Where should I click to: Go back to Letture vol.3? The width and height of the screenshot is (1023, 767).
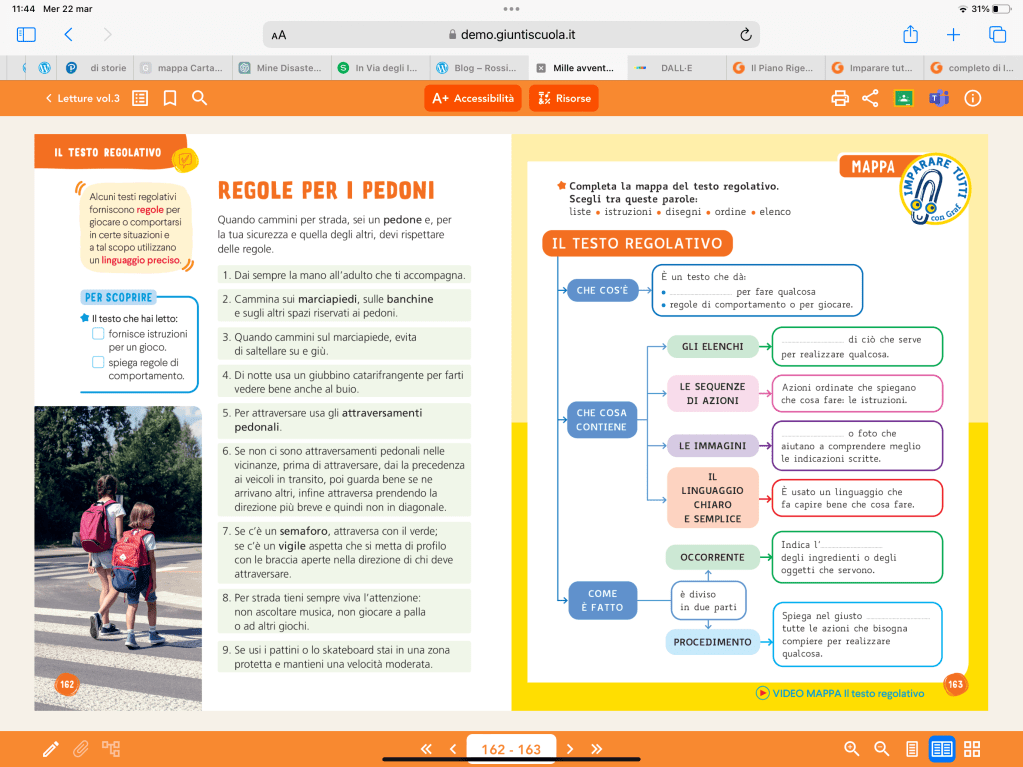click(82, 98)
